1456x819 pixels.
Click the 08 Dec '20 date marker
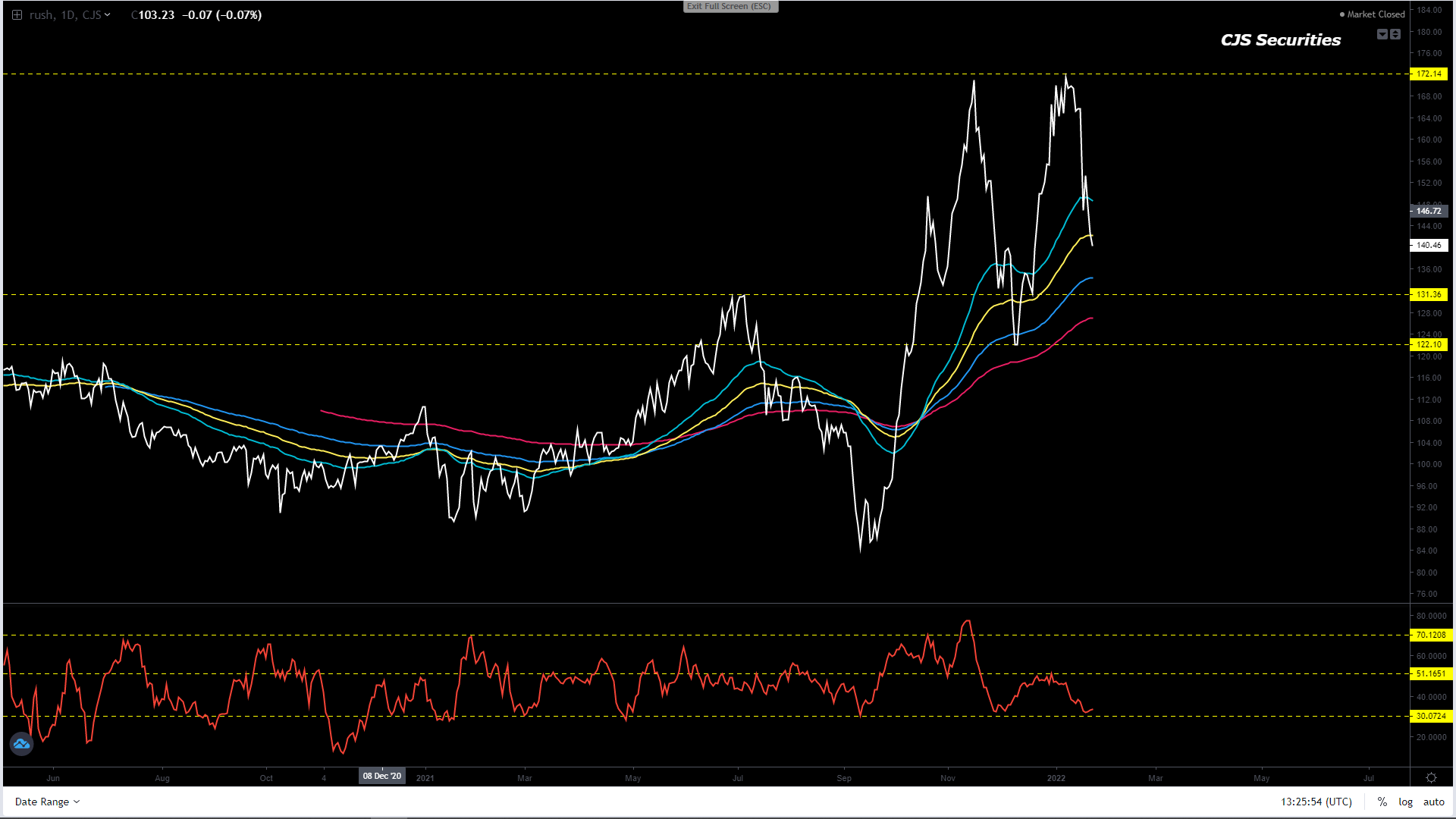tap(381, 776)
